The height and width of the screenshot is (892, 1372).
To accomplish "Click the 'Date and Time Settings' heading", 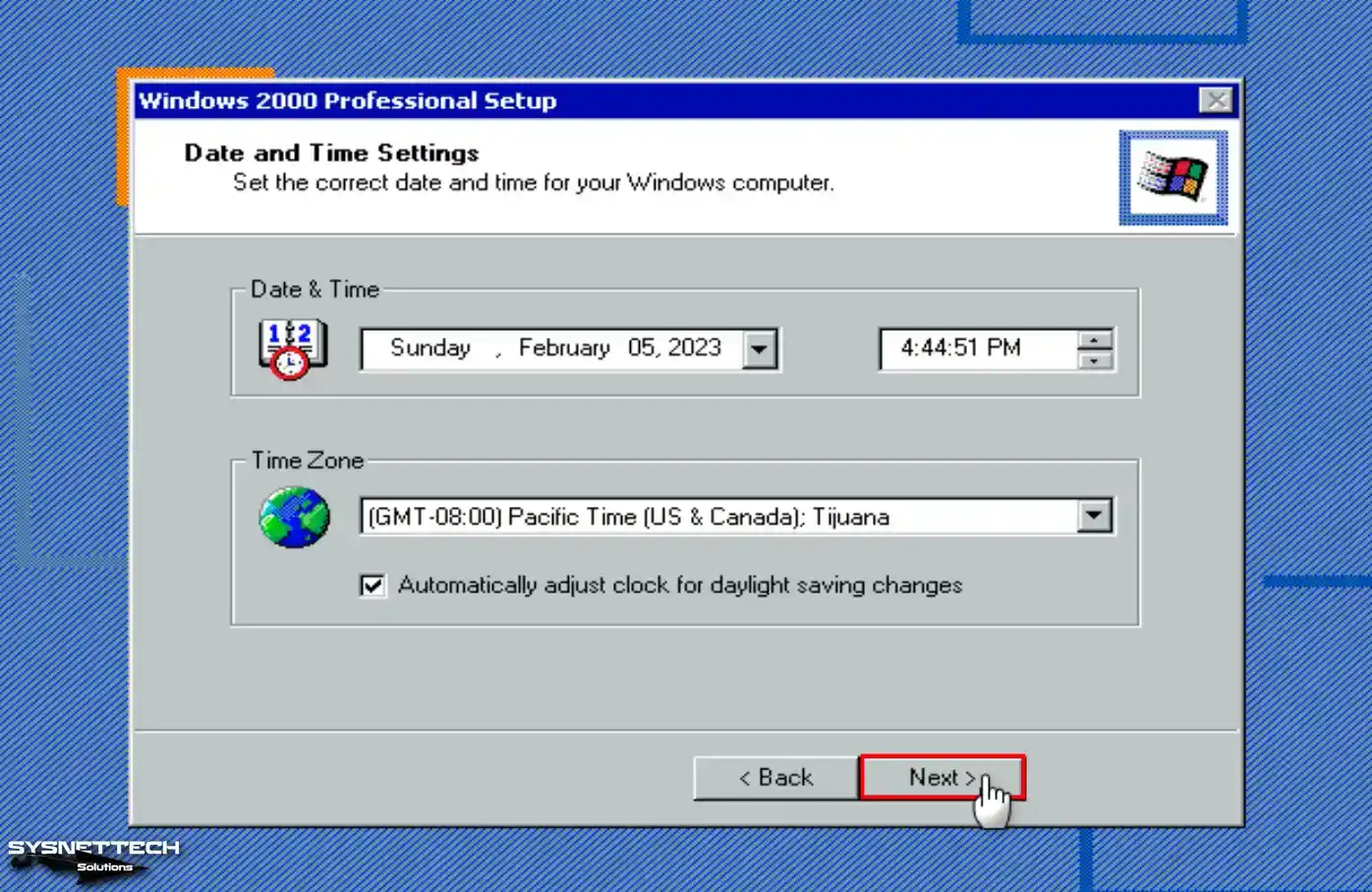I will point(331,153).
